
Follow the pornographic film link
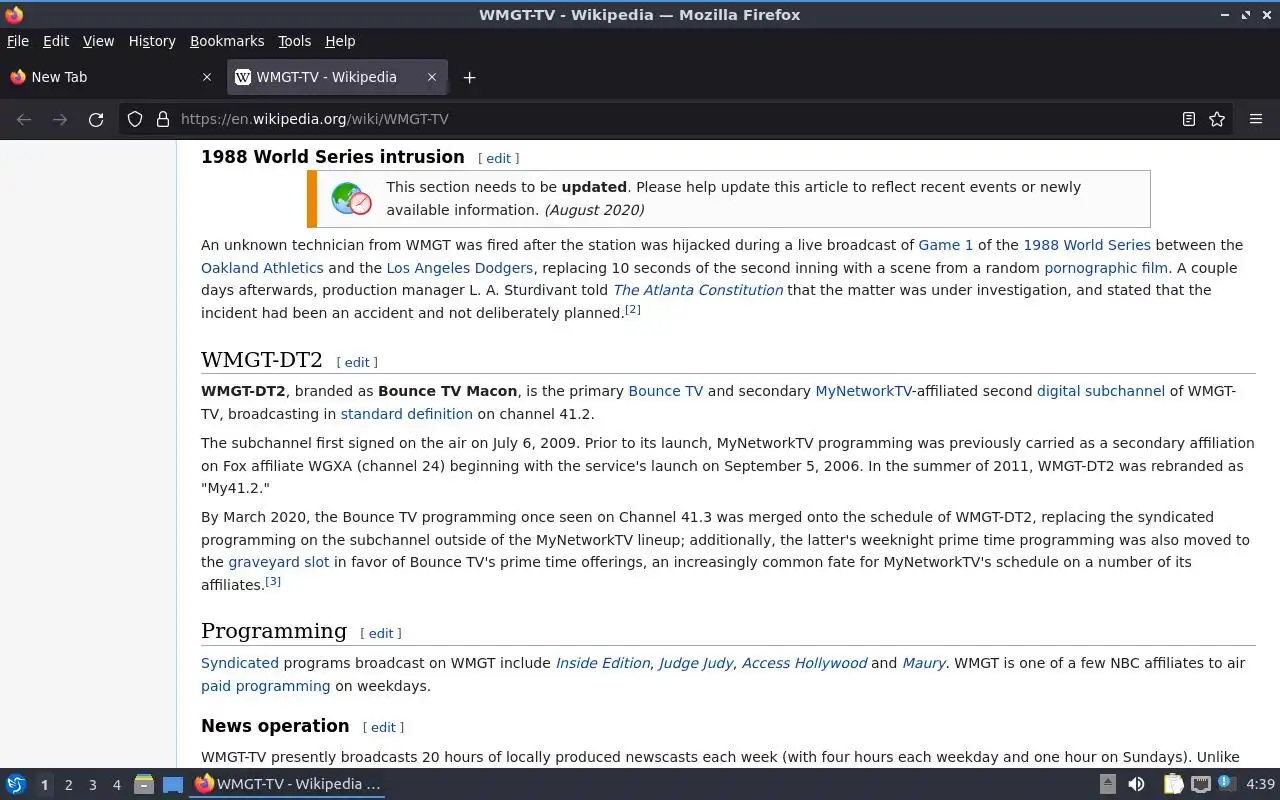(1106, 268)
